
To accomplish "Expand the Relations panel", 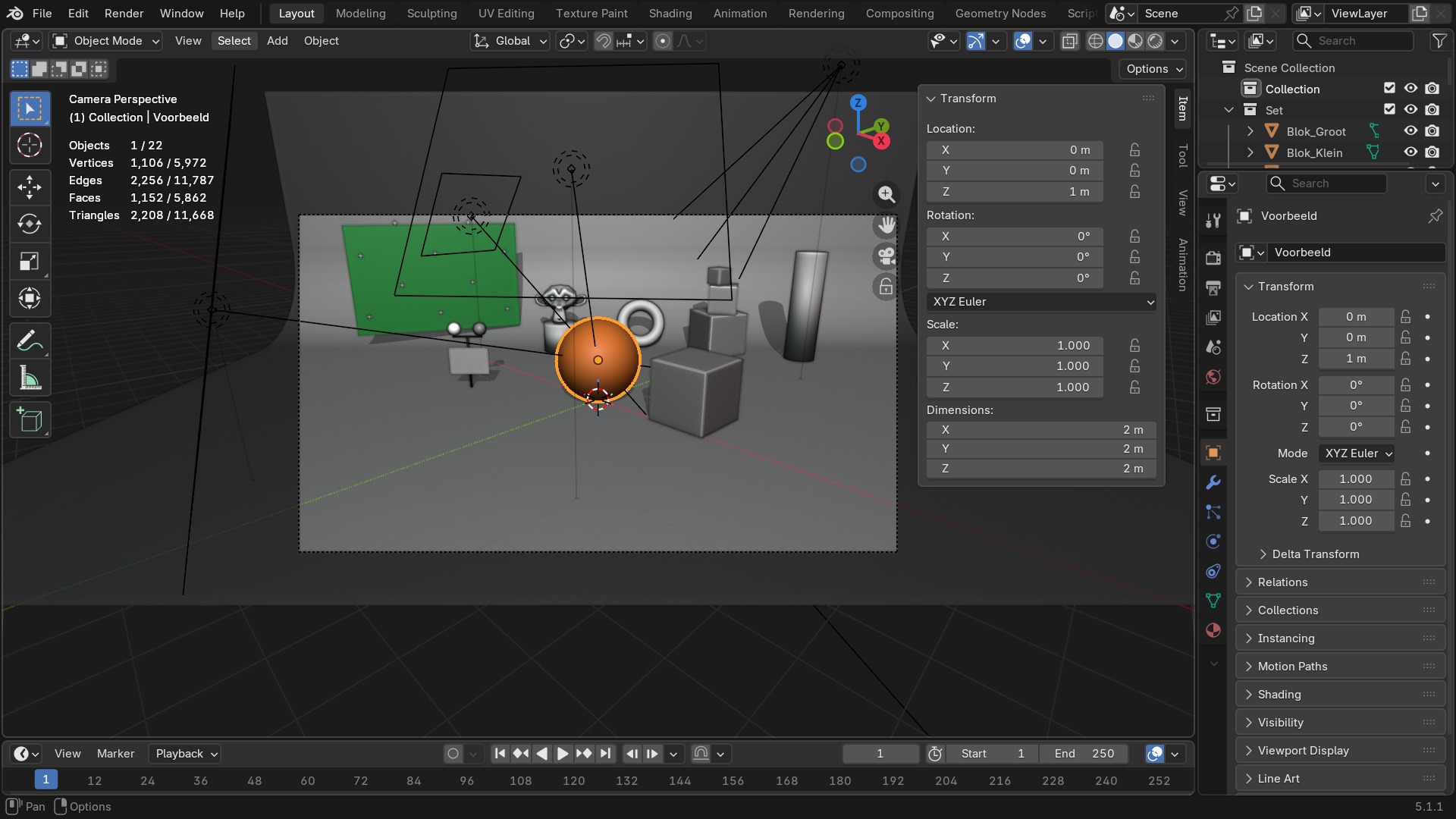I will click(x=1340, y=582).
